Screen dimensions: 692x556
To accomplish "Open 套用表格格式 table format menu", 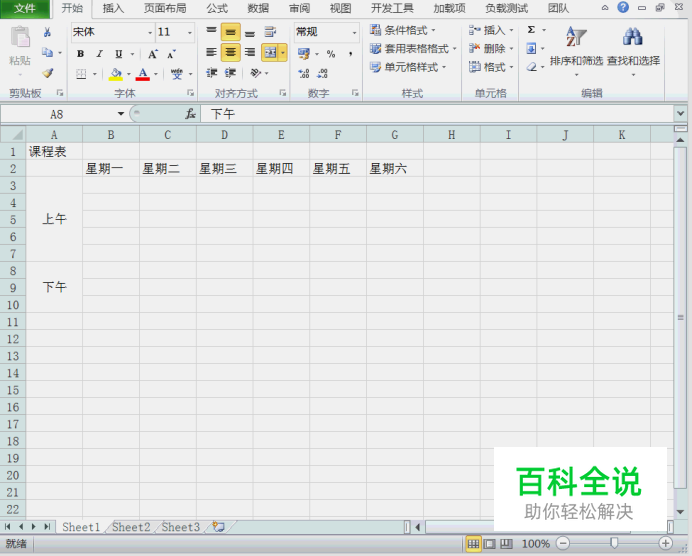I will 414,49.
